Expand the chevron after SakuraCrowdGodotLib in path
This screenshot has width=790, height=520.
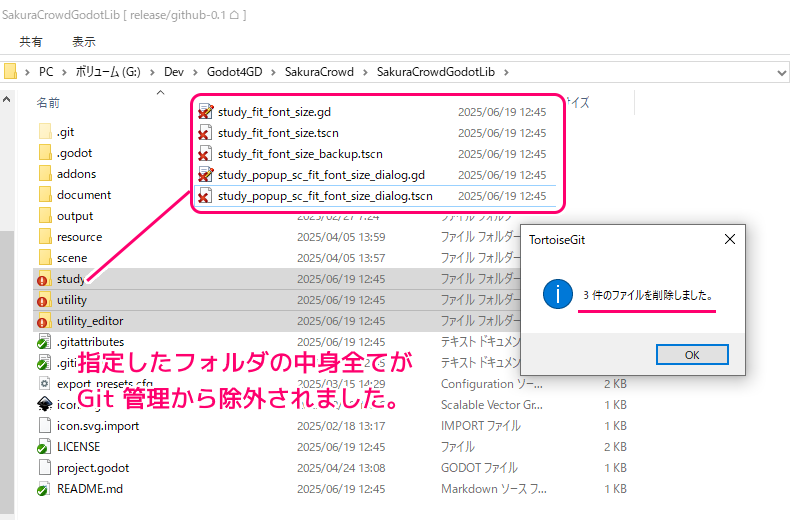(507, 72)
